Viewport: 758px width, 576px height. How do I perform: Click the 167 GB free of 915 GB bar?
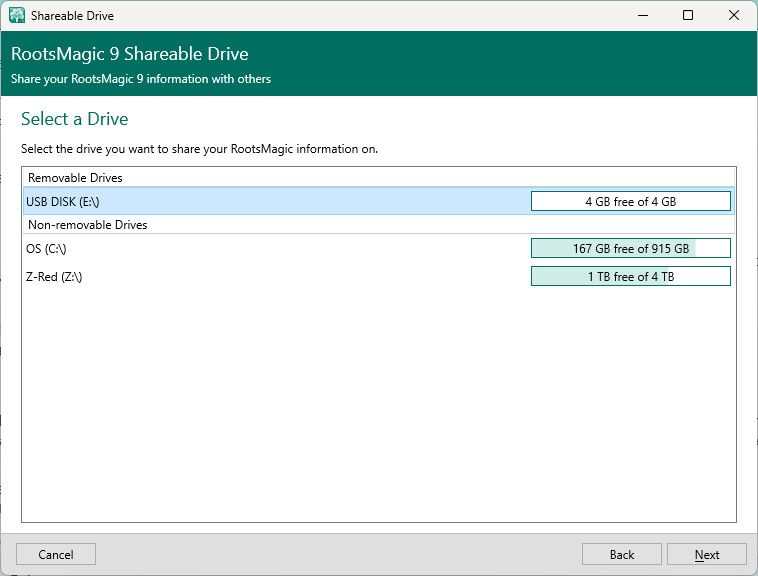630,249
